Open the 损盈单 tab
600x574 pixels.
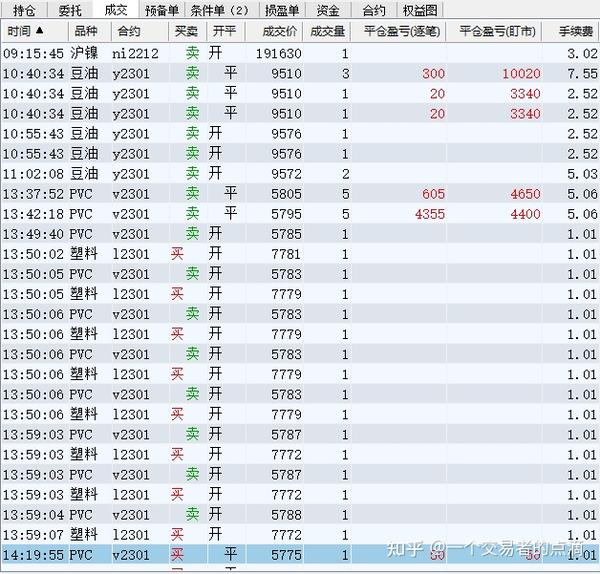[282, 9]
